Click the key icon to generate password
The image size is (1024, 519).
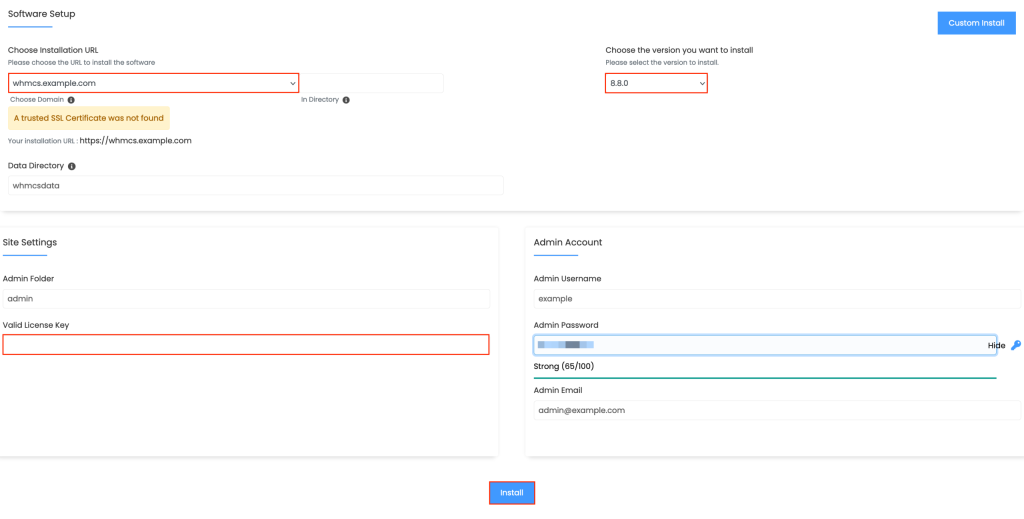click(1016, 345)
